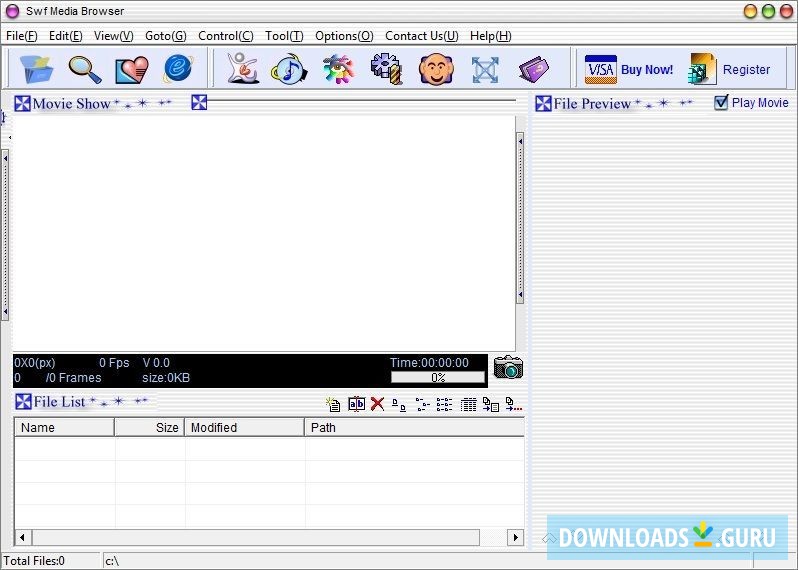
Task: Delete file with the red X icon
Action: [x=377, y=404]
